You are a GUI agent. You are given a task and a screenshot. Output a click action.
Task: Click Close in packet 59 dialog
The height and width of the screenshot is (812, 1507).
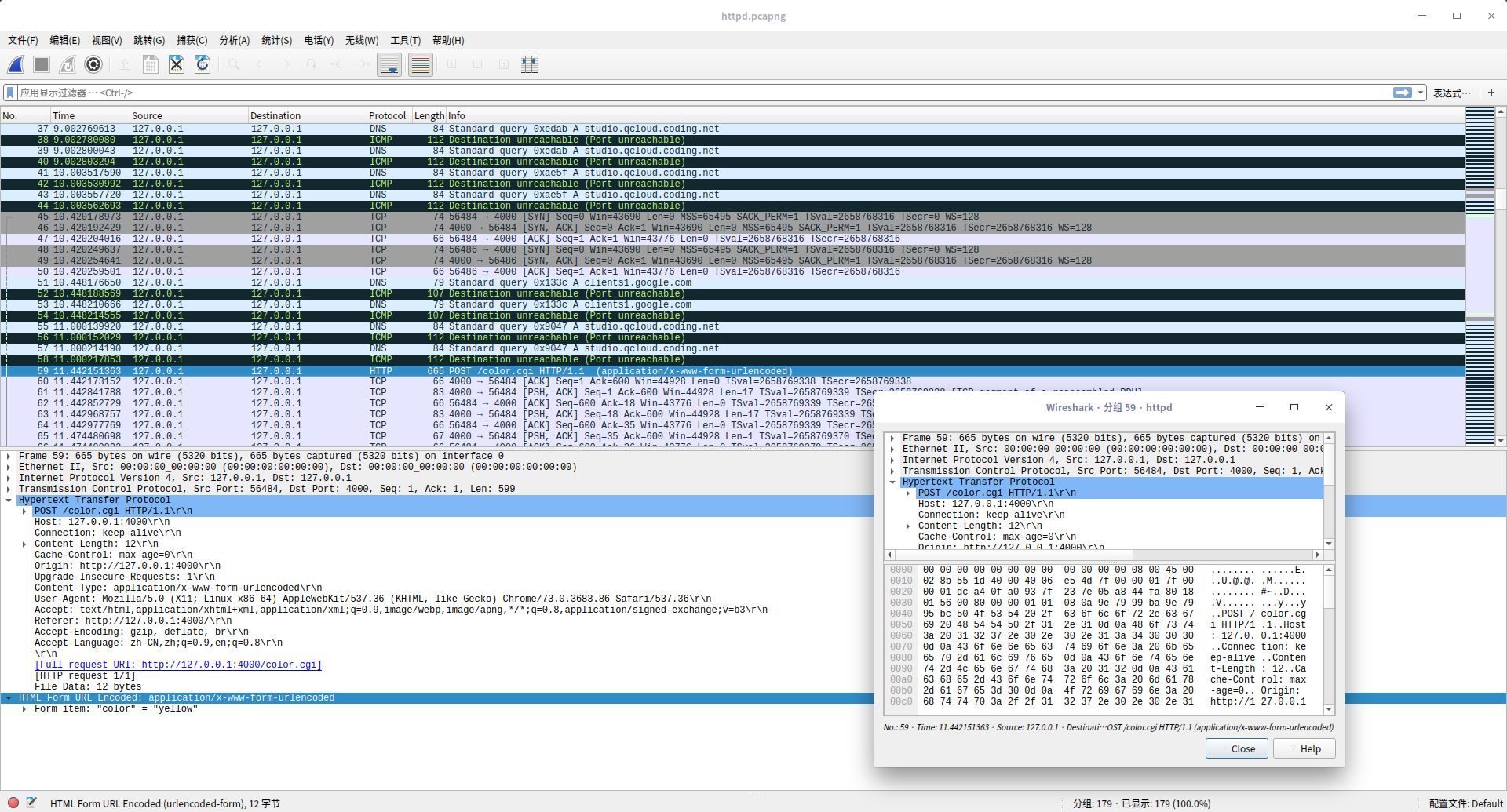pos(1236,748)
